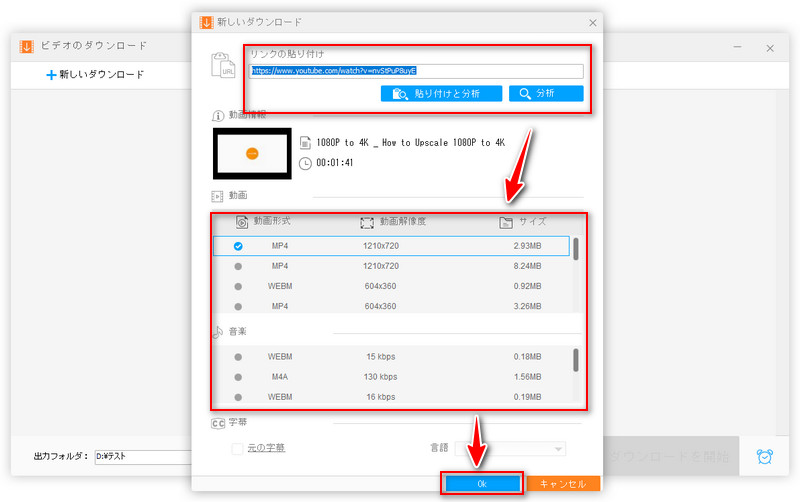Click the Video Download window logo icon
This screenshot has height=502, width=800.
27,46
